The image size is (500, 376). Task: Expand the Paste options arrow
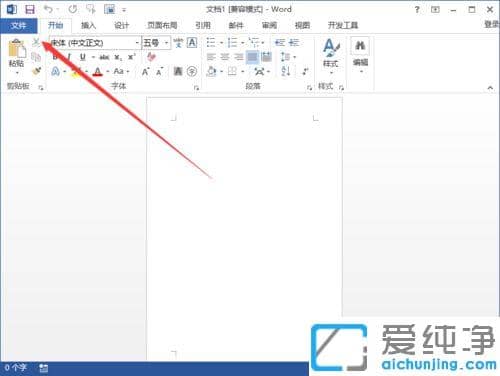click(x=17, y=73)
